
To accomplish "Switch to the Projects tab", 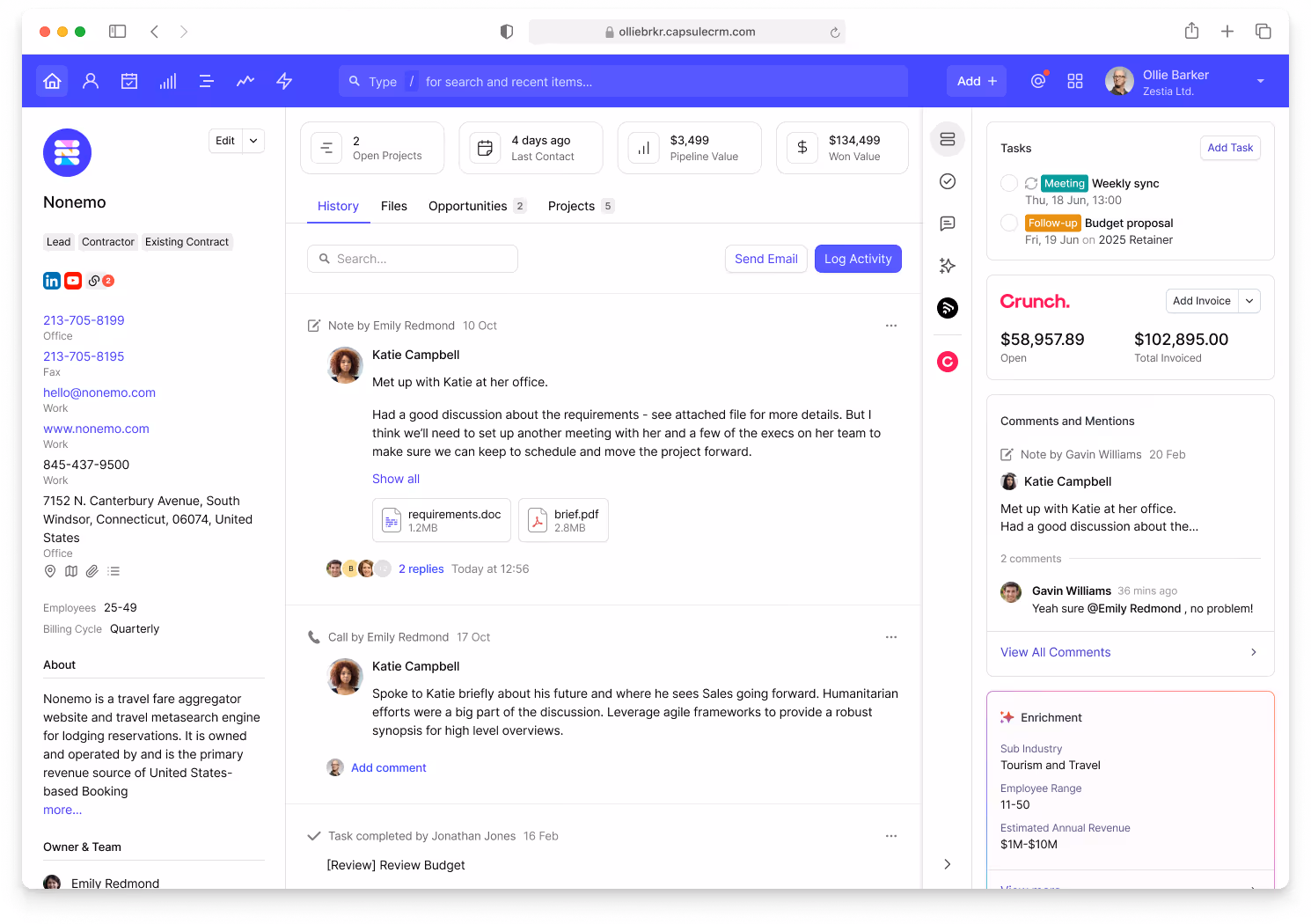I will click(581, 206).
